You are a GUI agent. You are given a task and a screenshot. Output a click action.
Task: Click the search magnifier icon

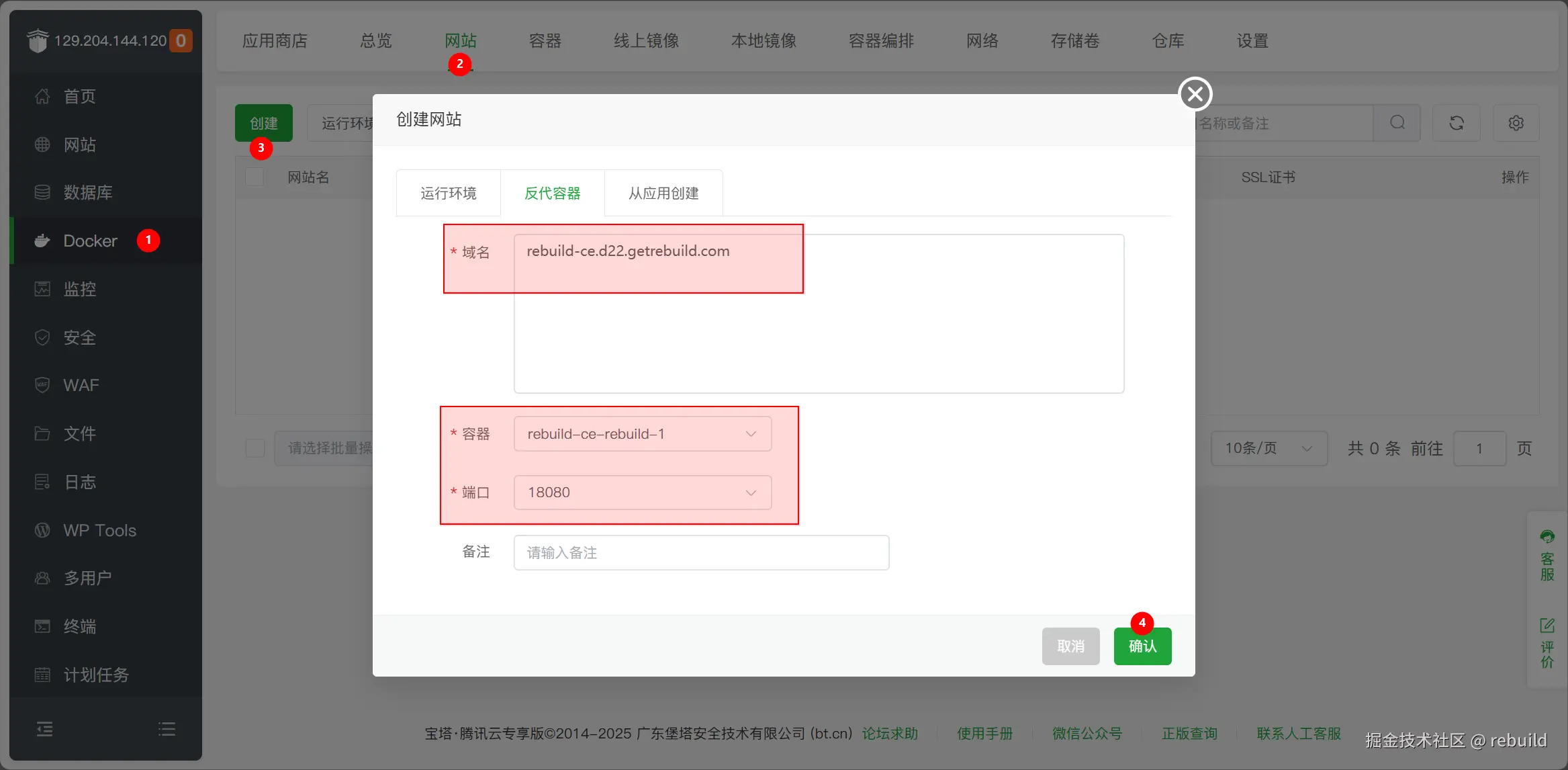1397,123
